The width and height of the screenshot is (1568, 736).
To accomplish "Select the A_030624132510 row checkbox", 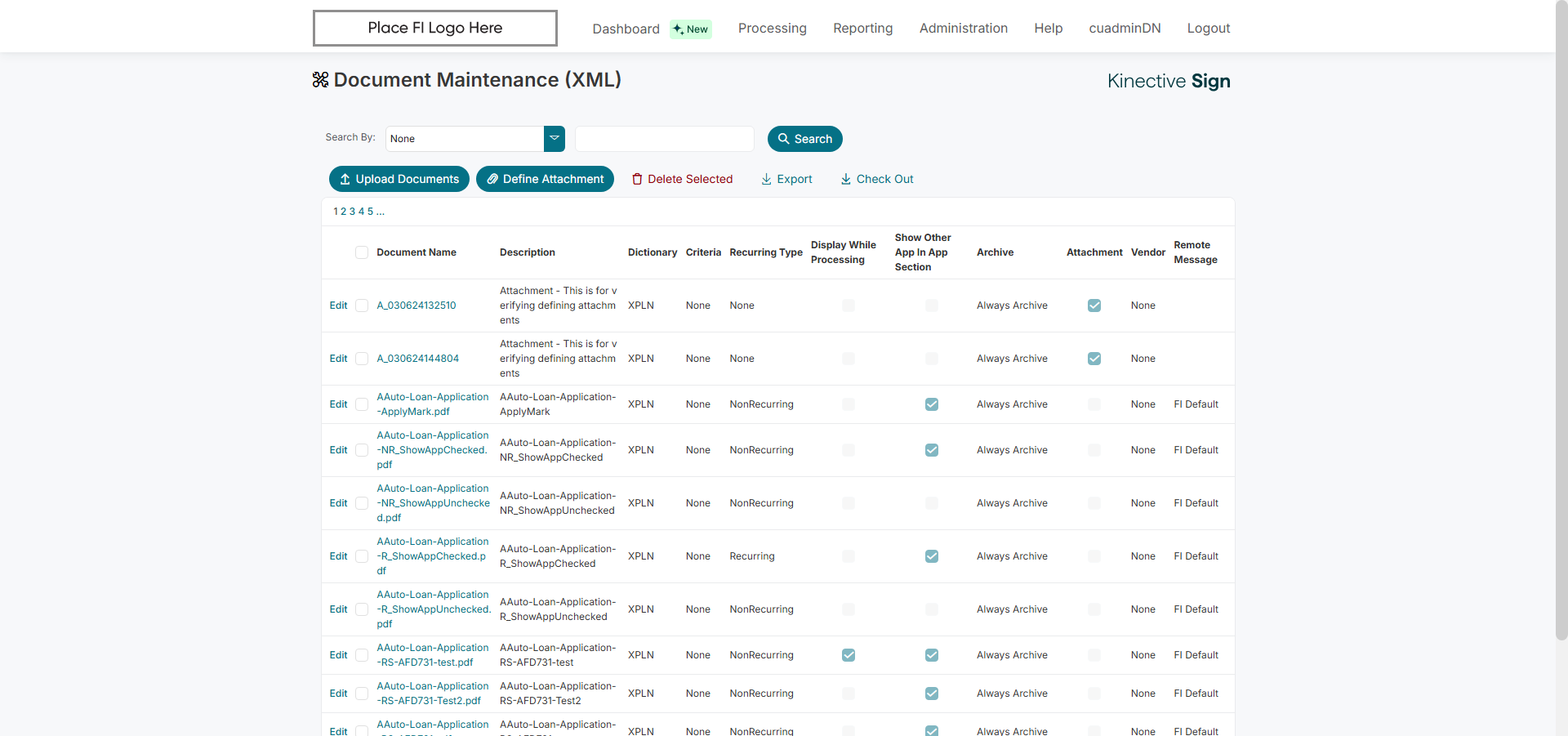I will point(362,306).
